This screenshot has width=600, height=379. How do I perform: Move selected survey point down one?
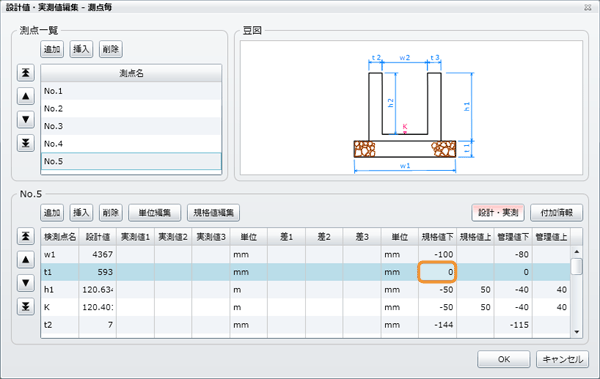[x=26, y=119]
